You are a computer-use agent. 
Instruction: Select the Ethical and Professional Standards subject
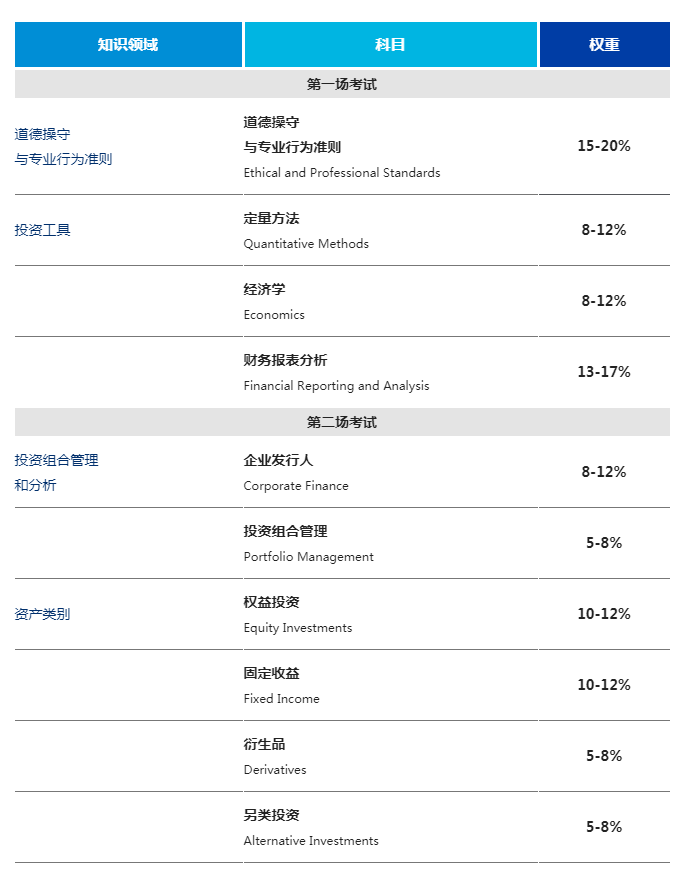342,173
